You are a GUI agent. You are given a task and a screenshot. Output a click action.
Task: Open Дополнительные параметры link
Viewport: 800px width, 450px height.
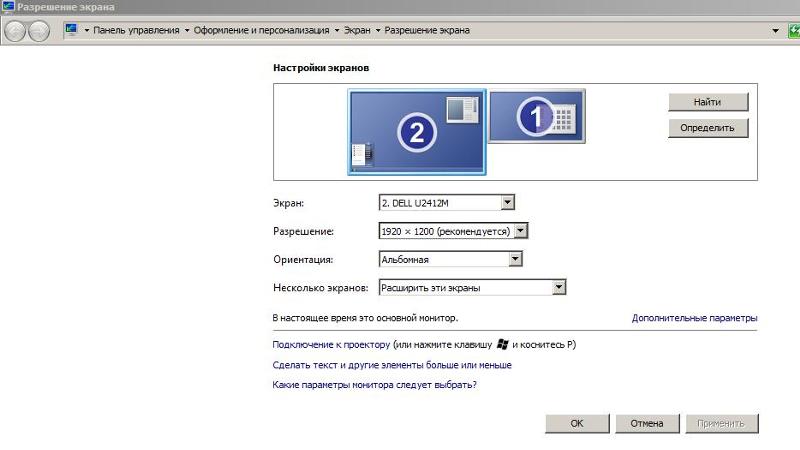(x=694, y=318)
